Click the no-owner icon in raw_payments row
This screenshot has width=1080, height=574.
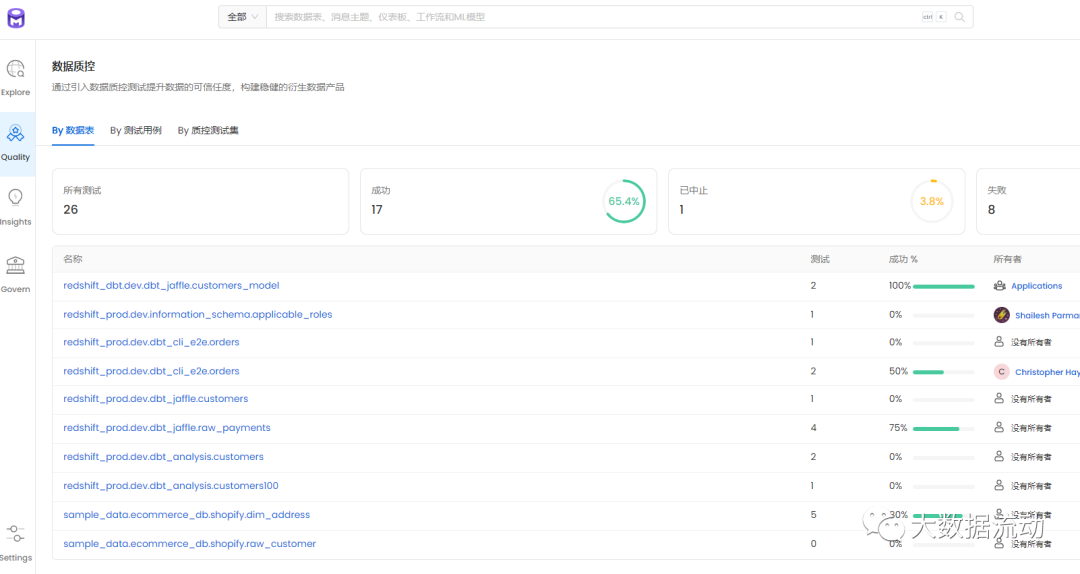[999, 427]
